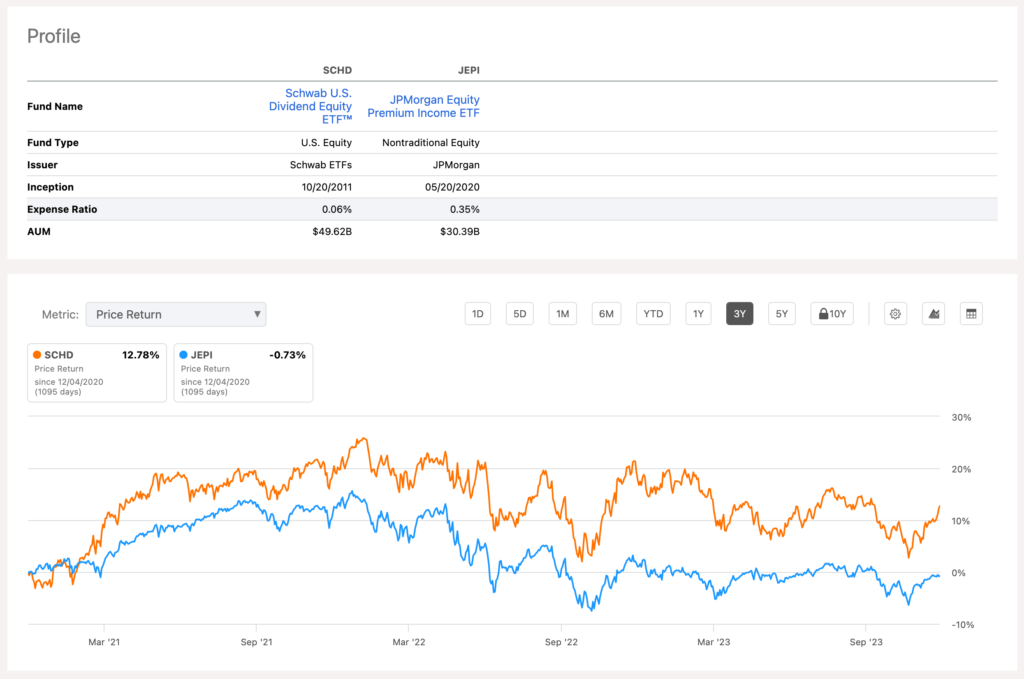Click the 10% y-axis label

click(x=961, y=522)
